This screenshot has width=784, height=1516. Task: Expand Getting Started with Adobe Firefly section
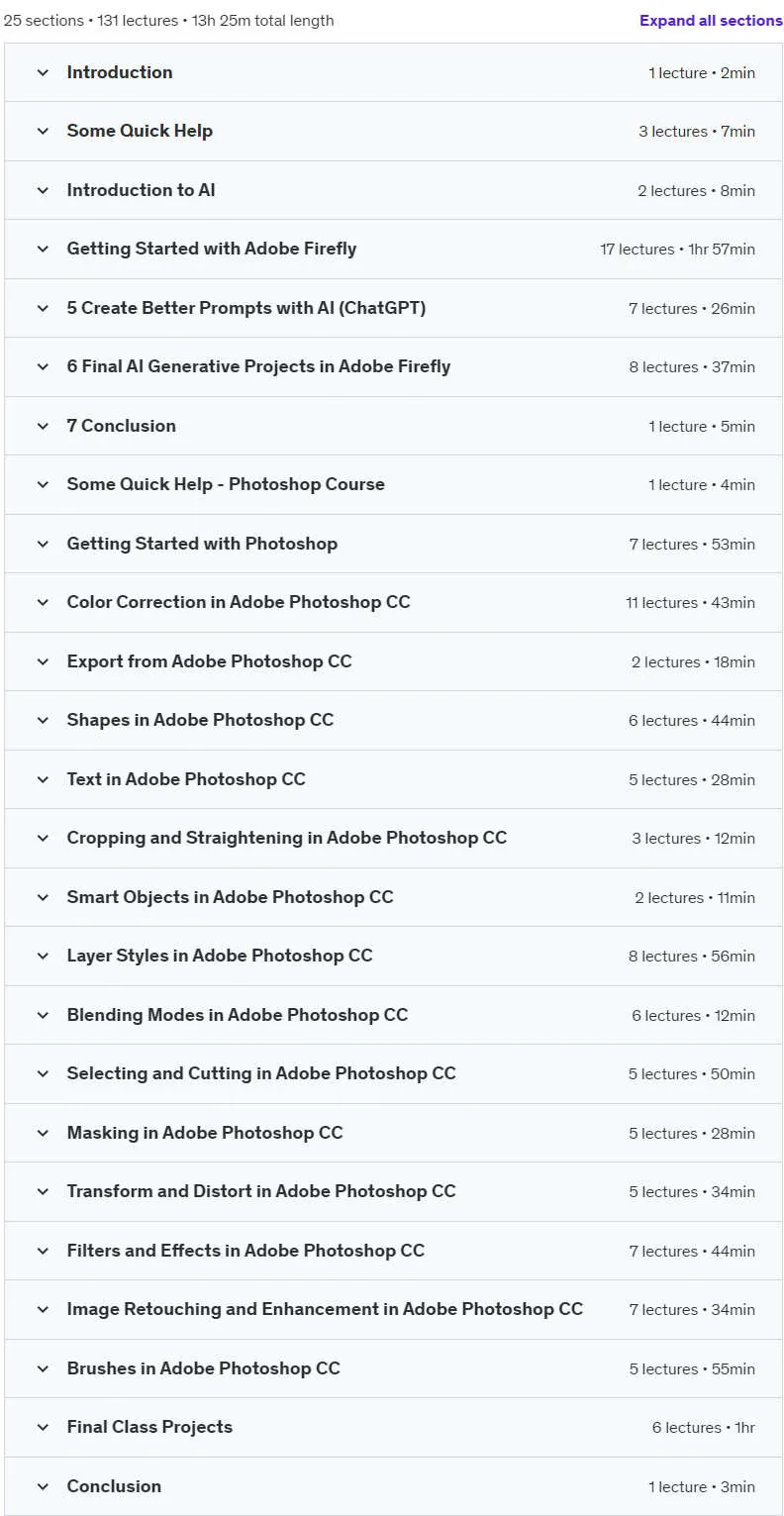[x=393, y=250]
